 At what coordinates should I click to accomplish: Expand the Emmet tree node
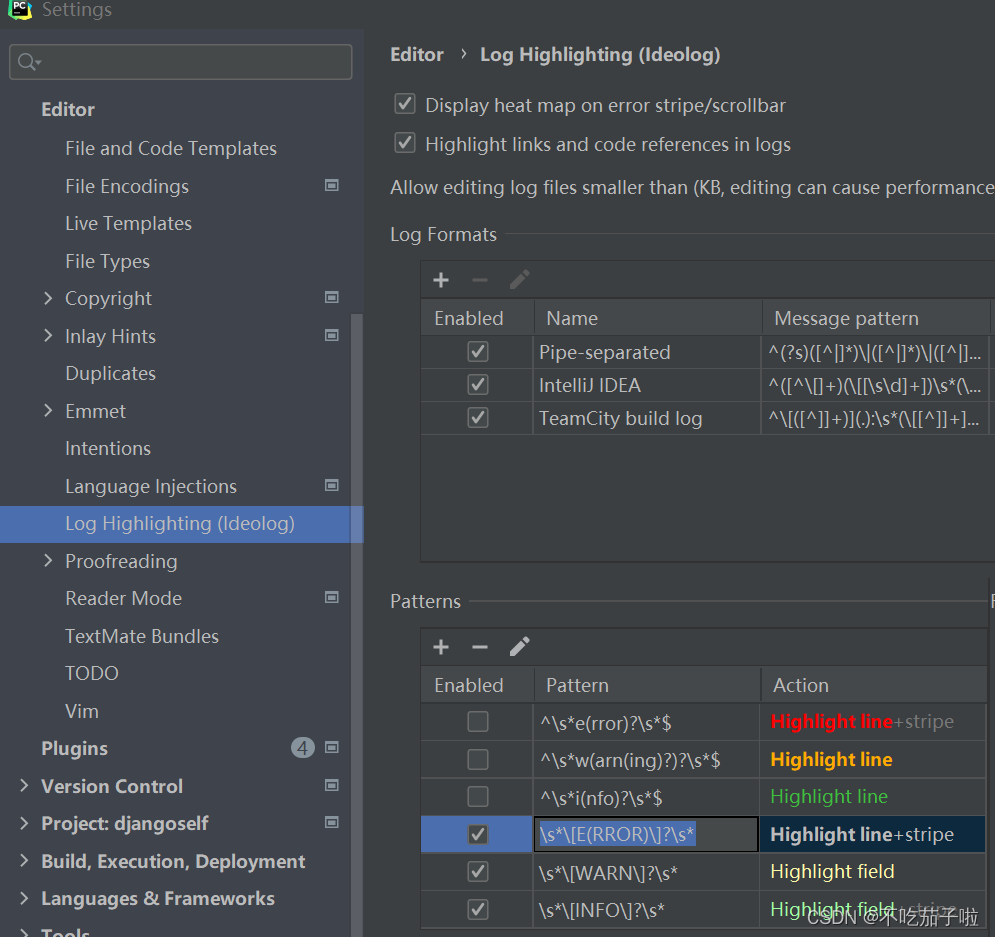[x=48, y=410]
